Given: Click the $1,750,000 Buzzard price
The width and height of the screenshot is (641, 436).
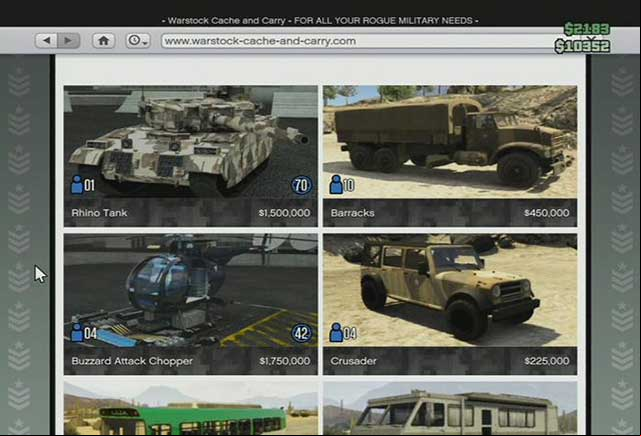Looking at the screenshot, I should pos(285,361).
